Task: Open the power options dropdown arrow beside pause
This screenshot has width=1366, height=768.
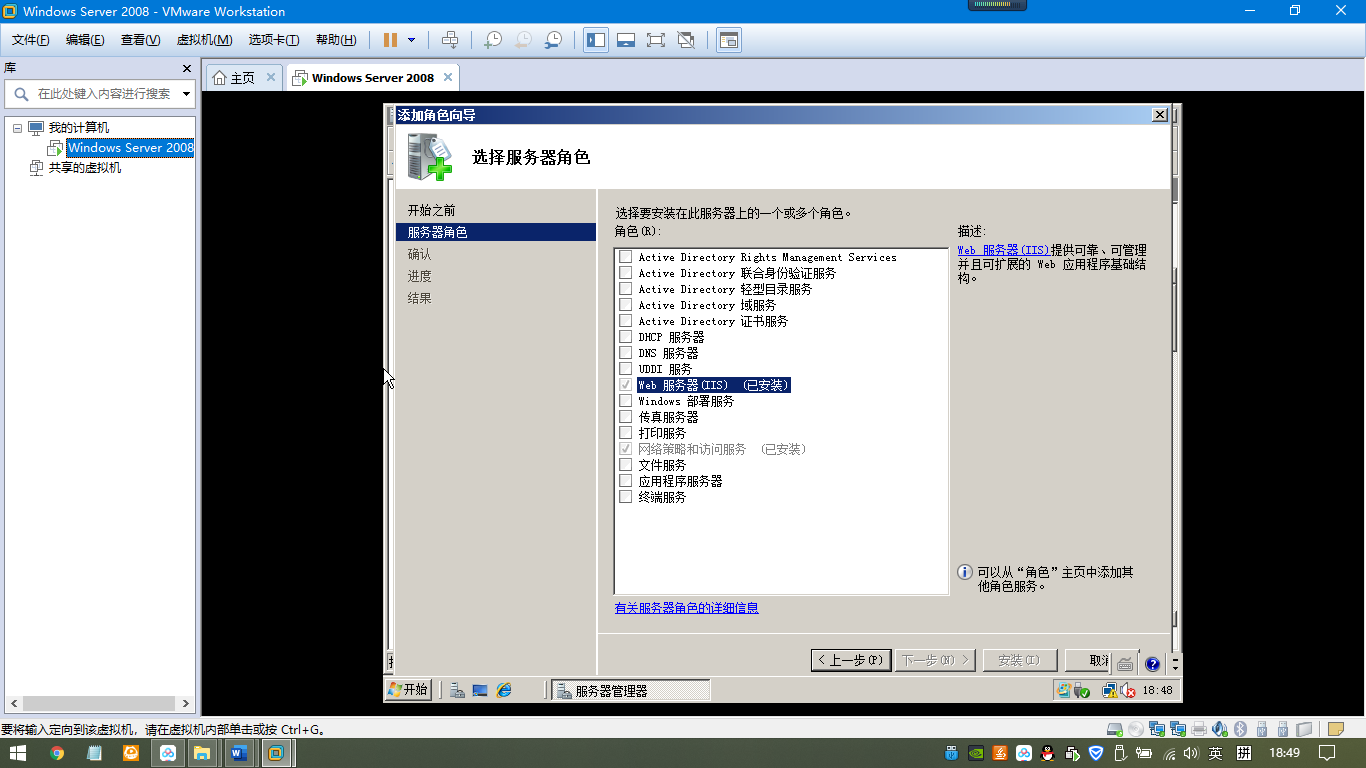Action: point(411,40)
